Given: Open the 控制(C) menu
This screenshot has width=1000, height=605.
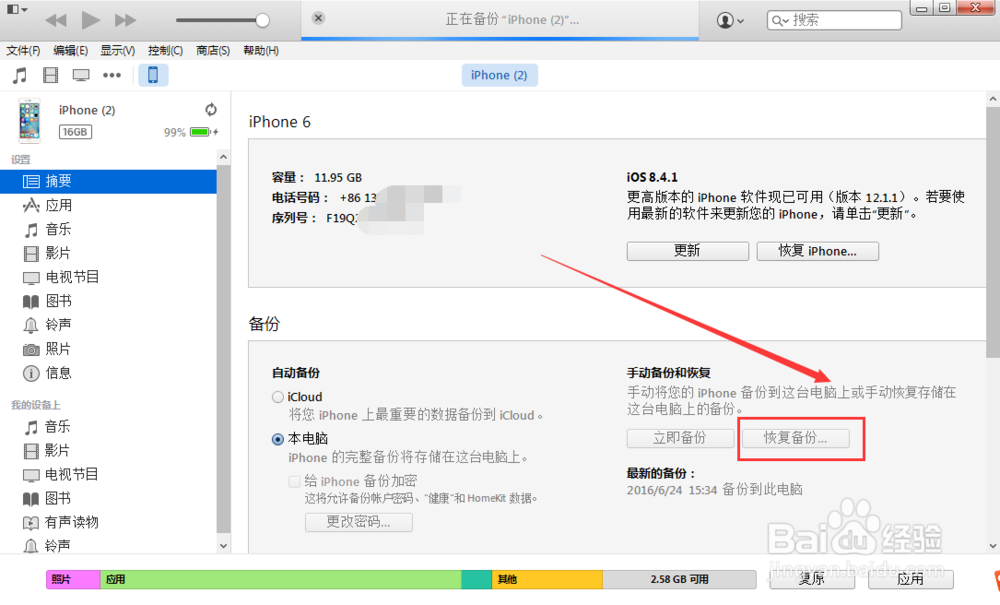Looking at the screenshot, I should pos(165,50).
